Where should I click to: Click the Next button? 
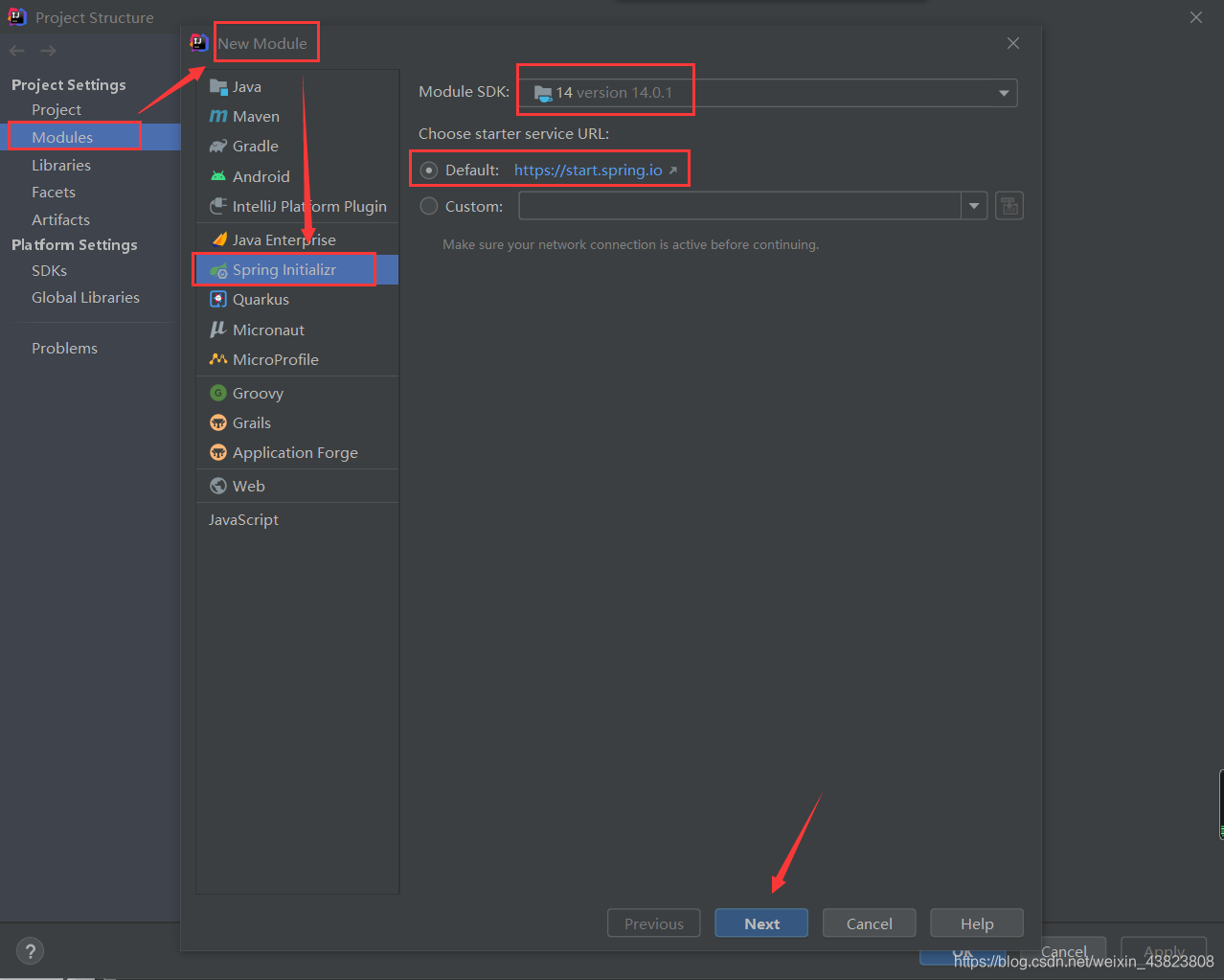point(761,923)
